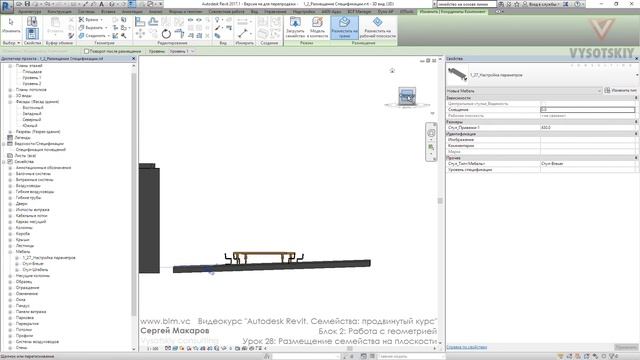This screenshot has height=360, width=640.
Task: Click the zoom icon on the navigation bar
Action: pos(431,147)
